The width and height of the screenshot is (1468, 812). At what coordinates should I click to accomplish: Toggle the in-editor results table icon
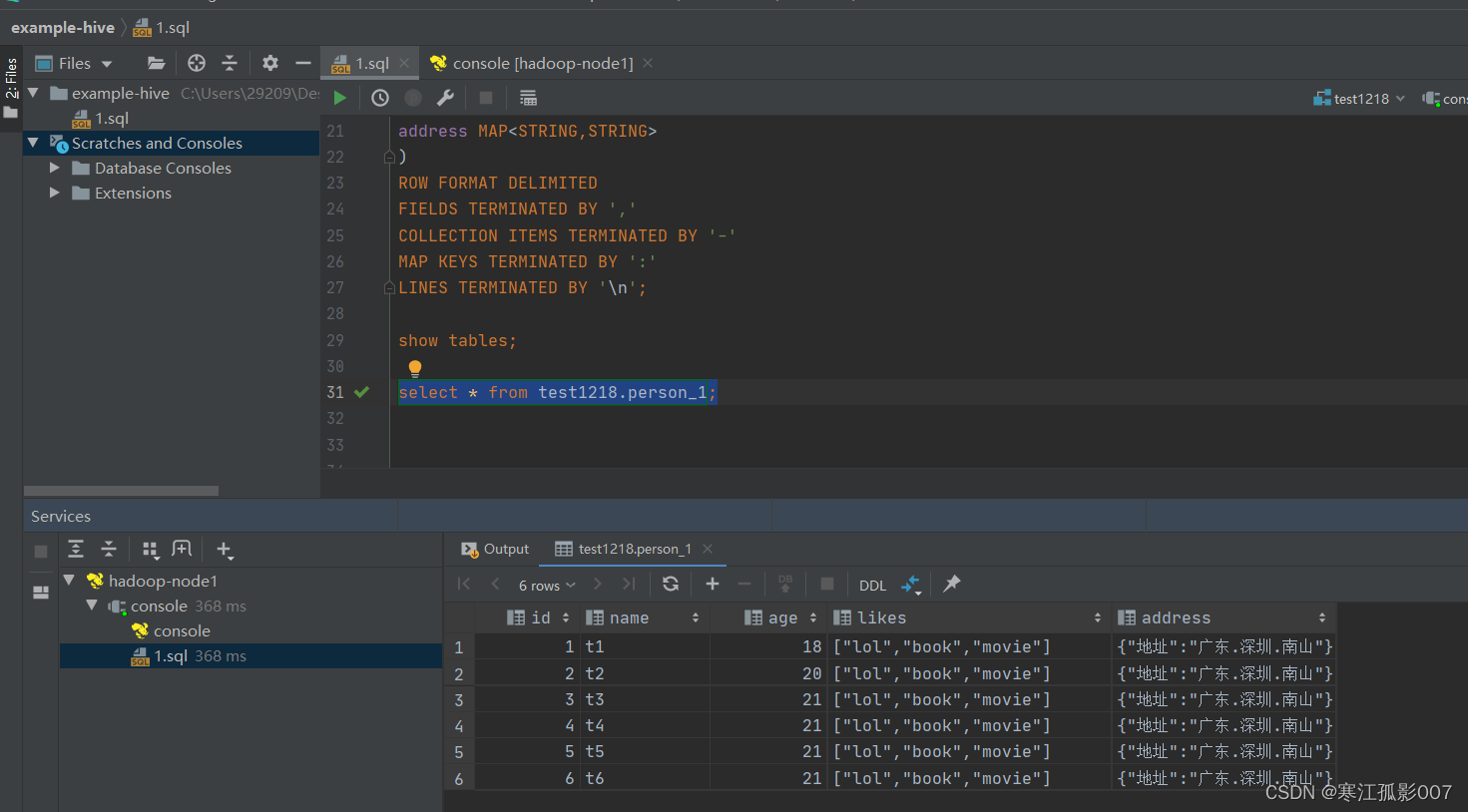pos(528,98)
